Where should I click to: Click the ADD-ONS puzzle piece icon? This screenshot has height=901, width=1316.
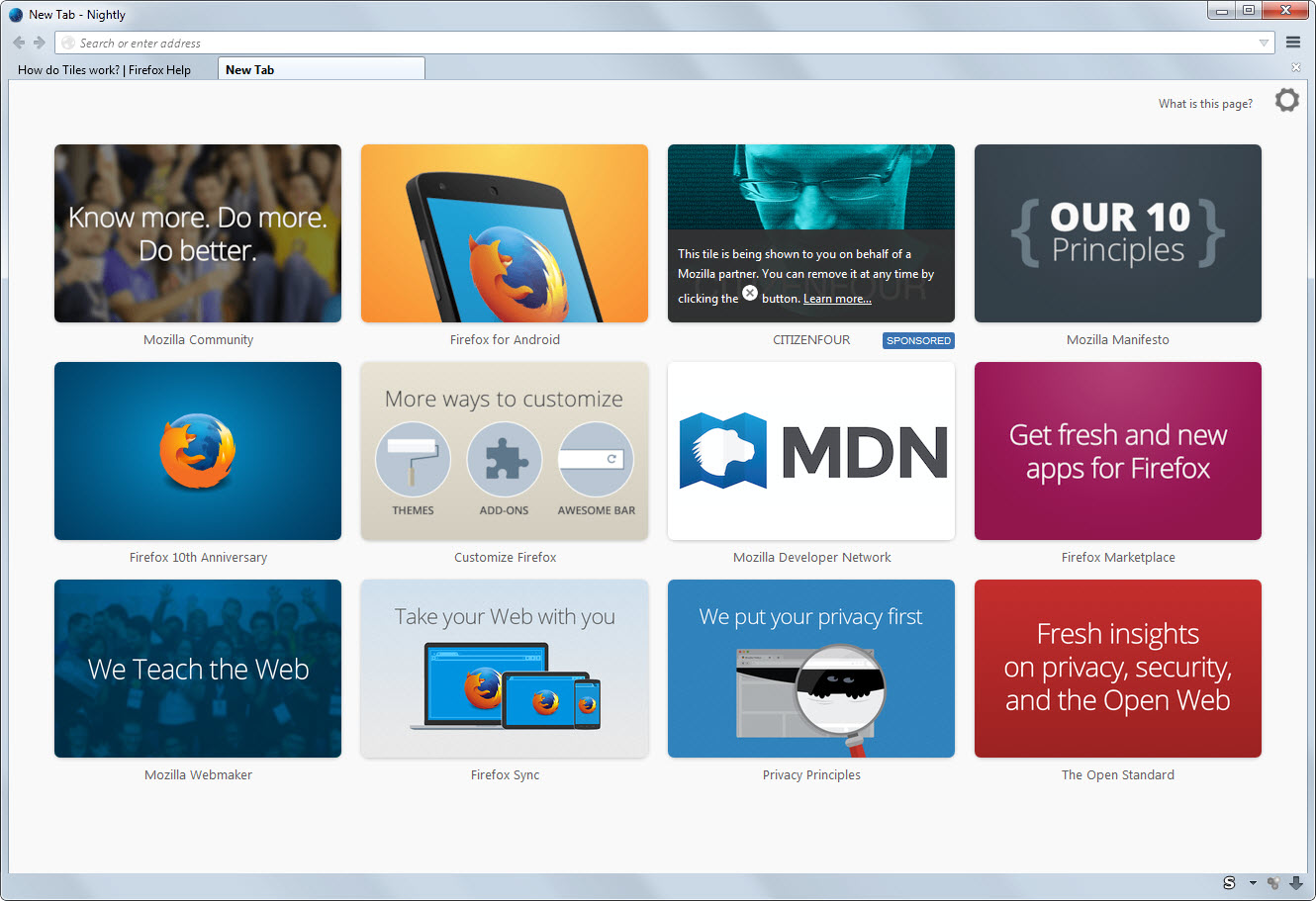pos(505,460)
